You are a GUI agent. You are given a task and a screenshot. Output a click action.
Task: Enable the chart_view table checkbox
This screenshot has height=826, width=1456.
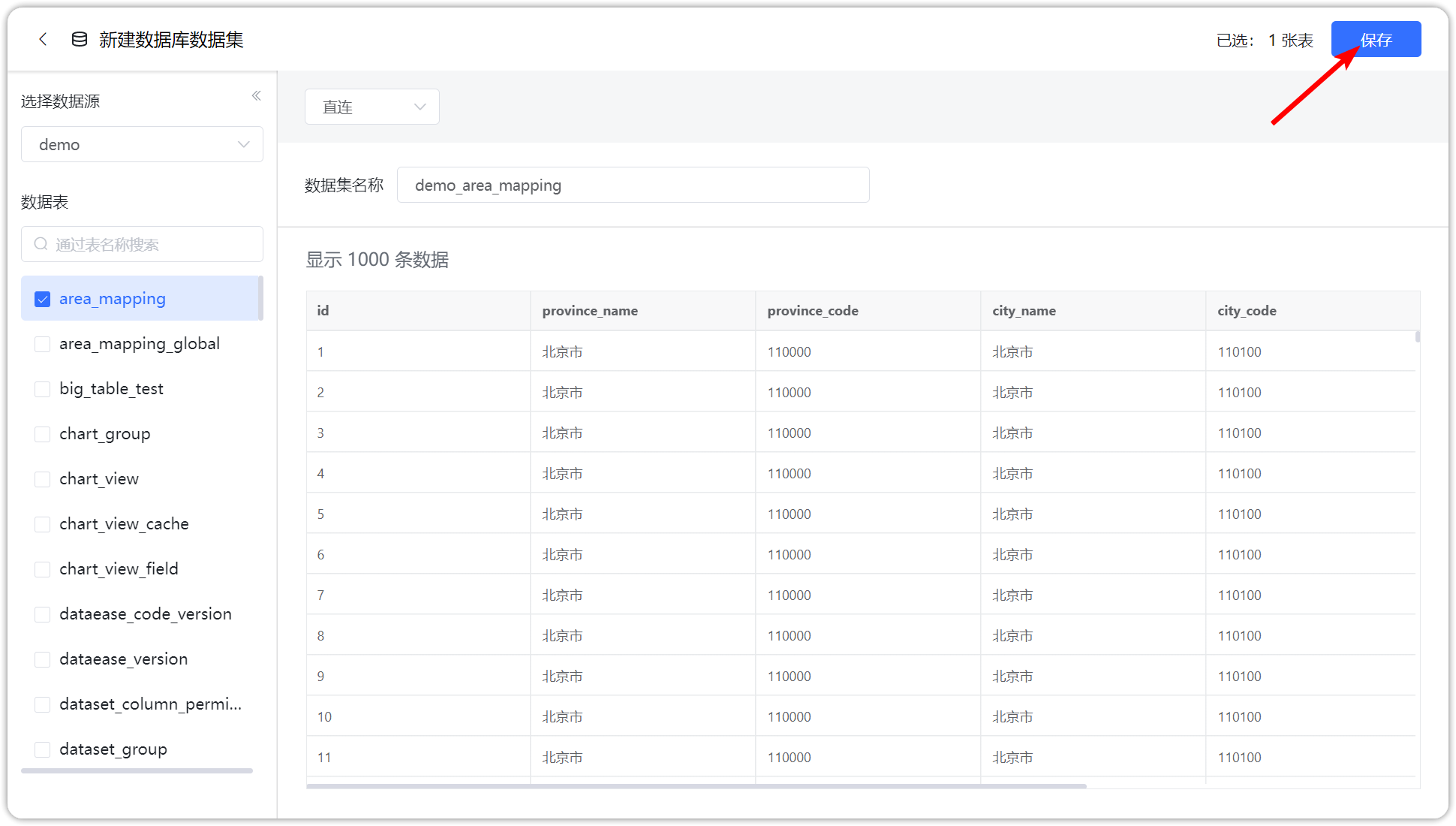[43, 479]
